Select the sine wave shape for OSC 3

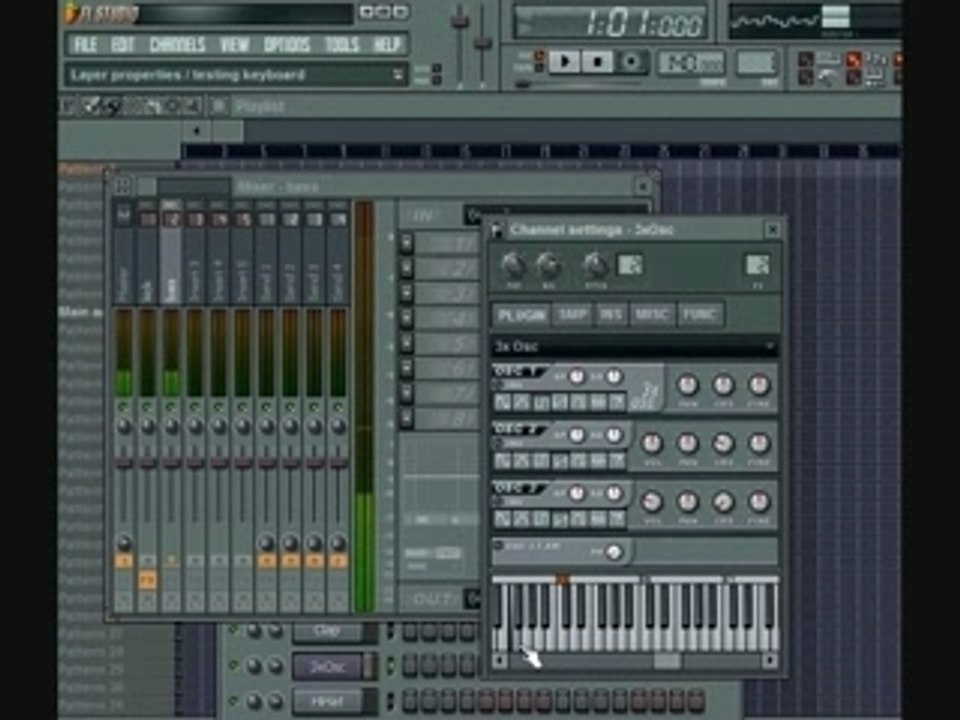pyautogui.click(x=502, y=519)
